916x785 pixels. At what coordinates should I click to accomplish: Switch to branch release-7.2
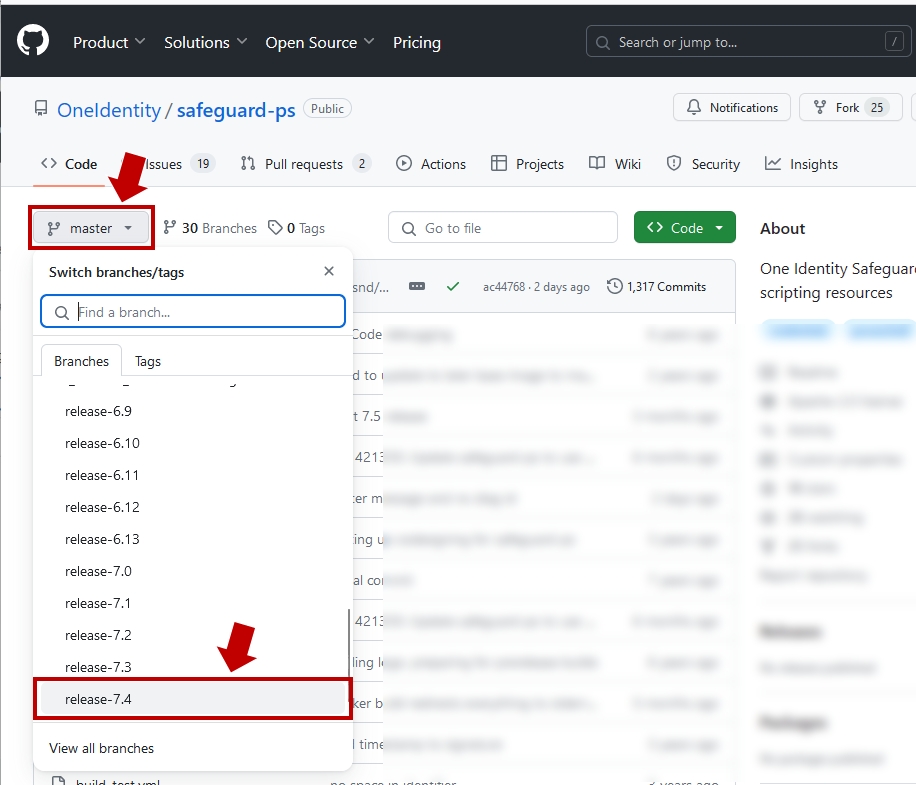click(x=193, y=635)
